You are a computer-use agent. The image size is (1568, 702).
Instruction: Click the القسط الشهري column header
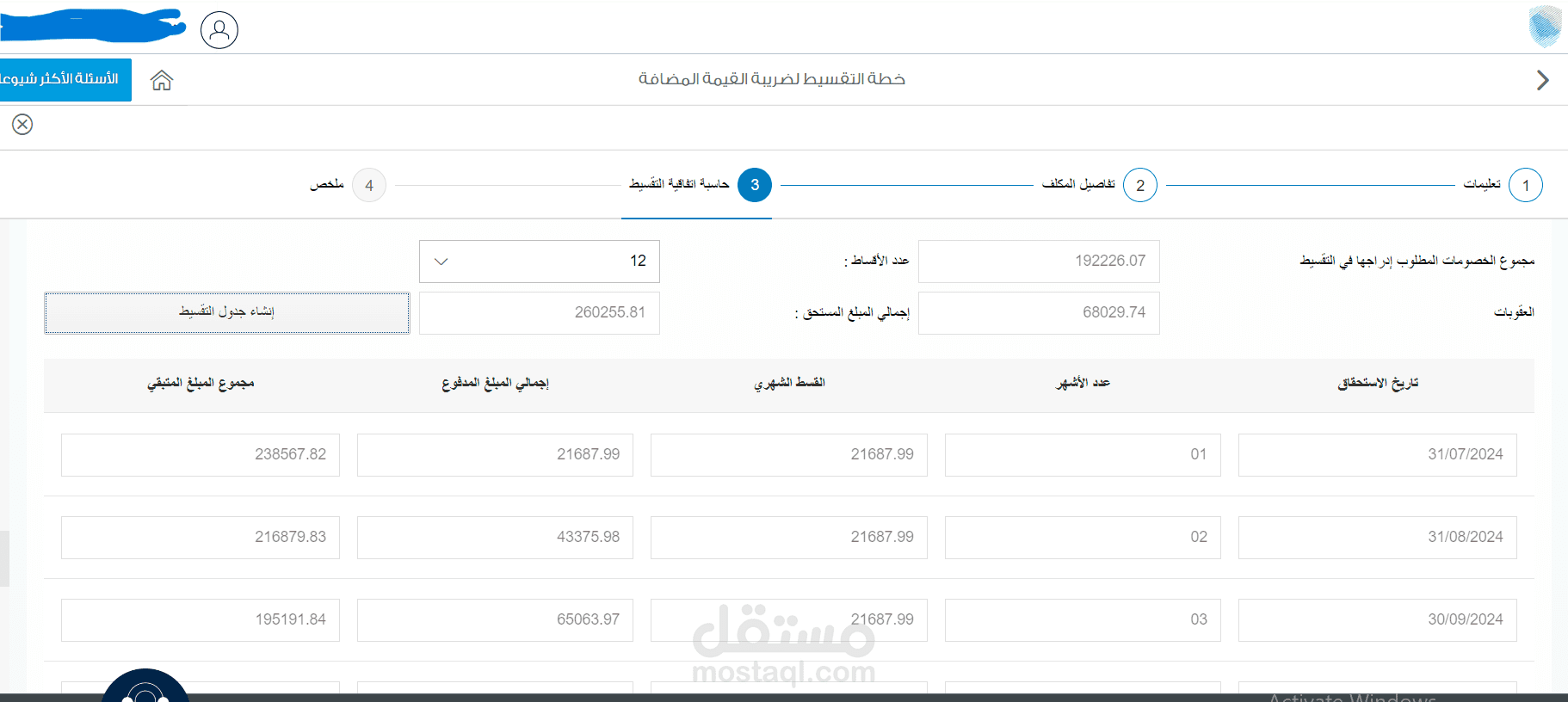point(789,383)
